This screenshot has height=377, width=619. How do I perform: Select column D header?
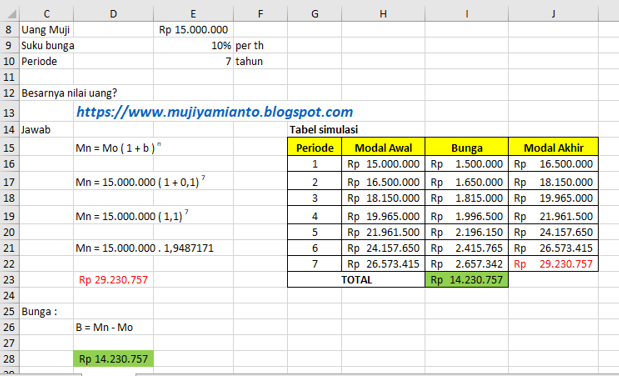(113, 14)
